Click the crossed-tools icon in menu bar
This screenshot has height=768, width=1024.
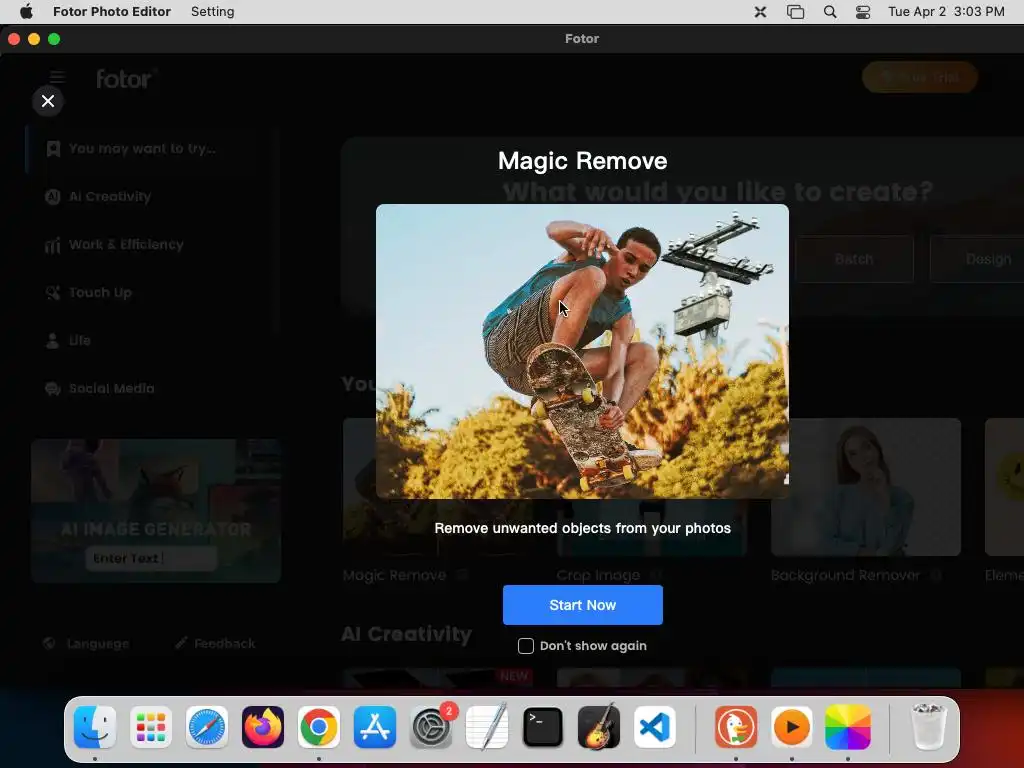(x=760, y=12)
